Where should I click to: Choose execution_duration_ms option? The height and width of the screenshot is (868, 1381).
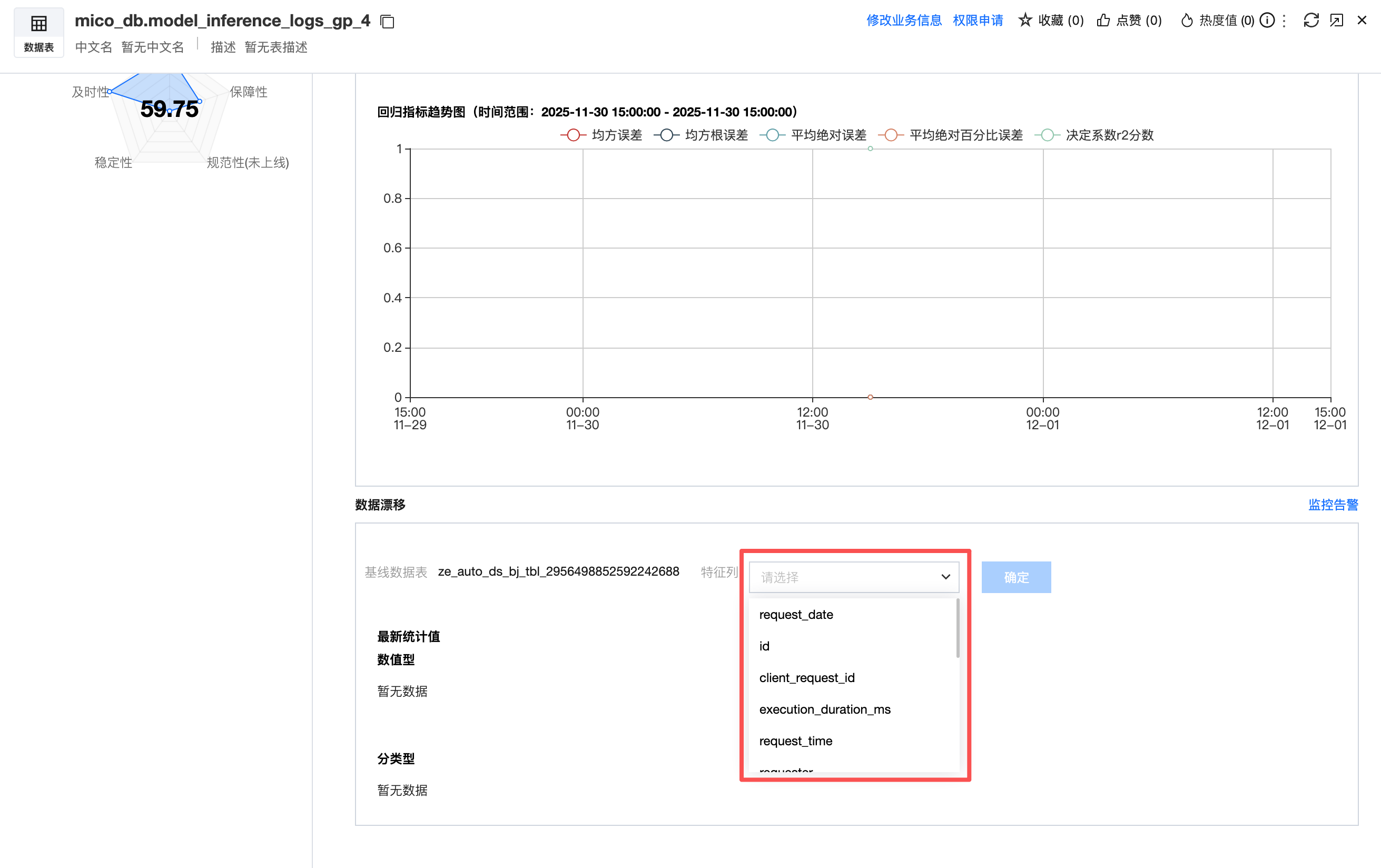(825, 709)
